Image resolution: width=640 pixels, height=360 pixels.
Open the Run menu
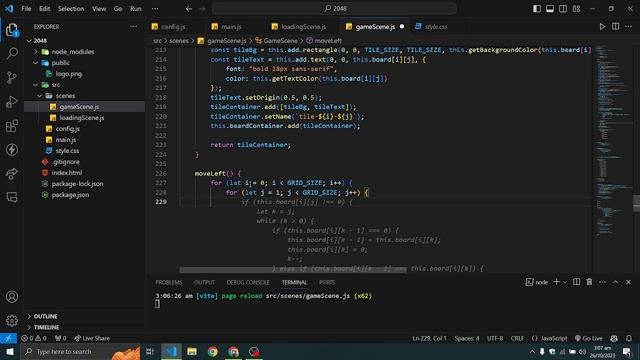pyautogui.click(x=136, y=9)
